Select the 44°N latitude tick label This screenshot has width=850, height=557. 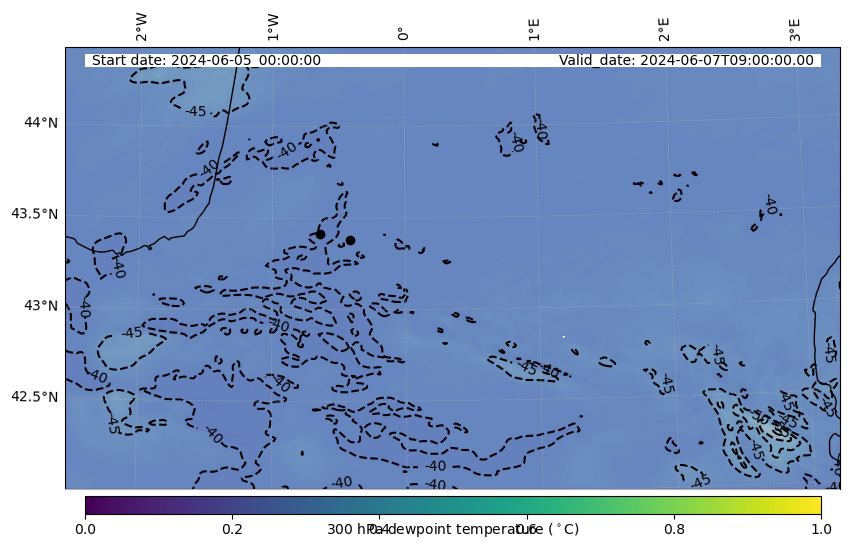pos(41,122)
